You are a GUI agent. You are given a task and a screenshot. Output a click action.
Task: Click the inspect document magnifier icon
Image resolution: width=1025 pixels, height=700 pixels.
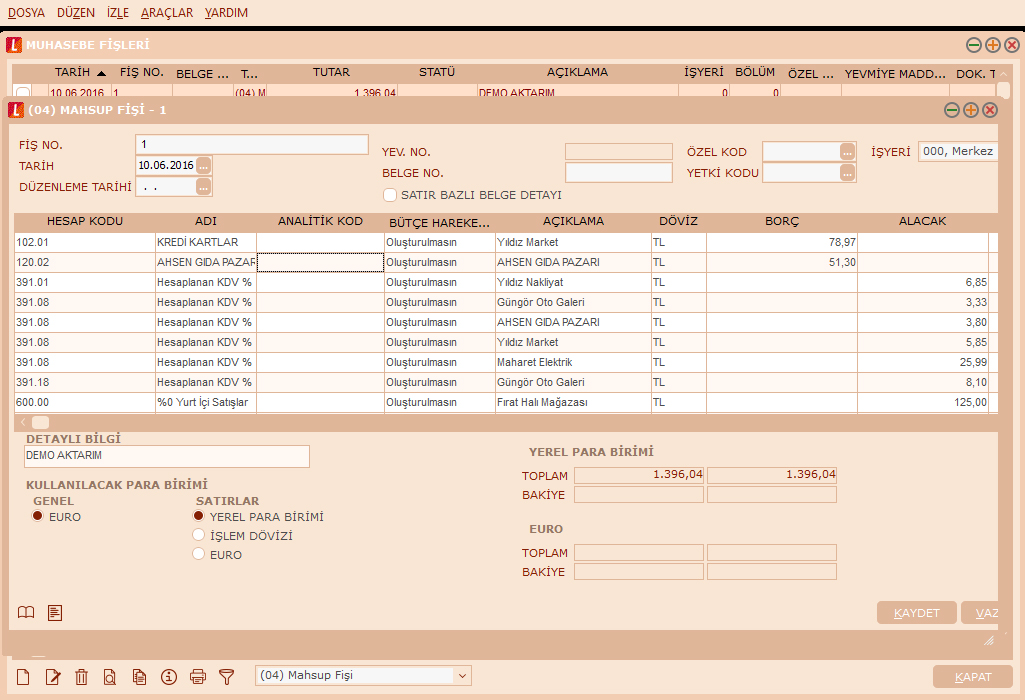pyautogui.click(x=110, y=676)
